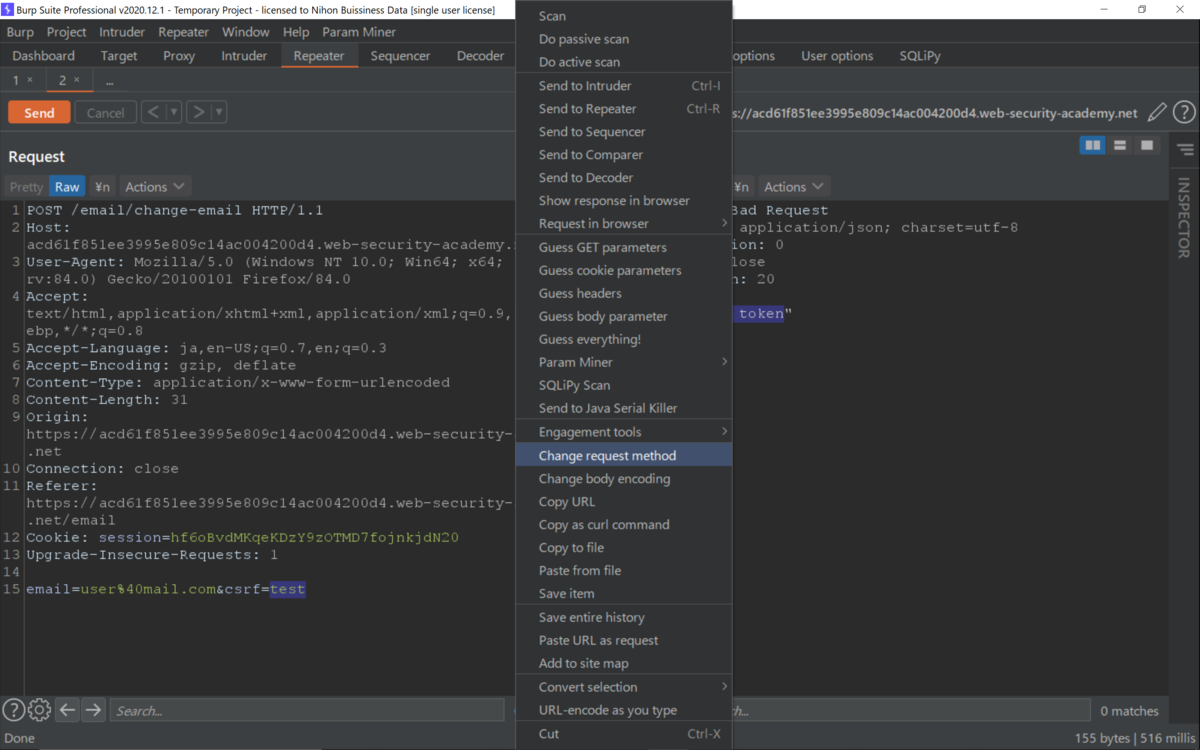Choose Change body encoding
1200x750 pixels.
pyautogui.click(x=623, y=478)
